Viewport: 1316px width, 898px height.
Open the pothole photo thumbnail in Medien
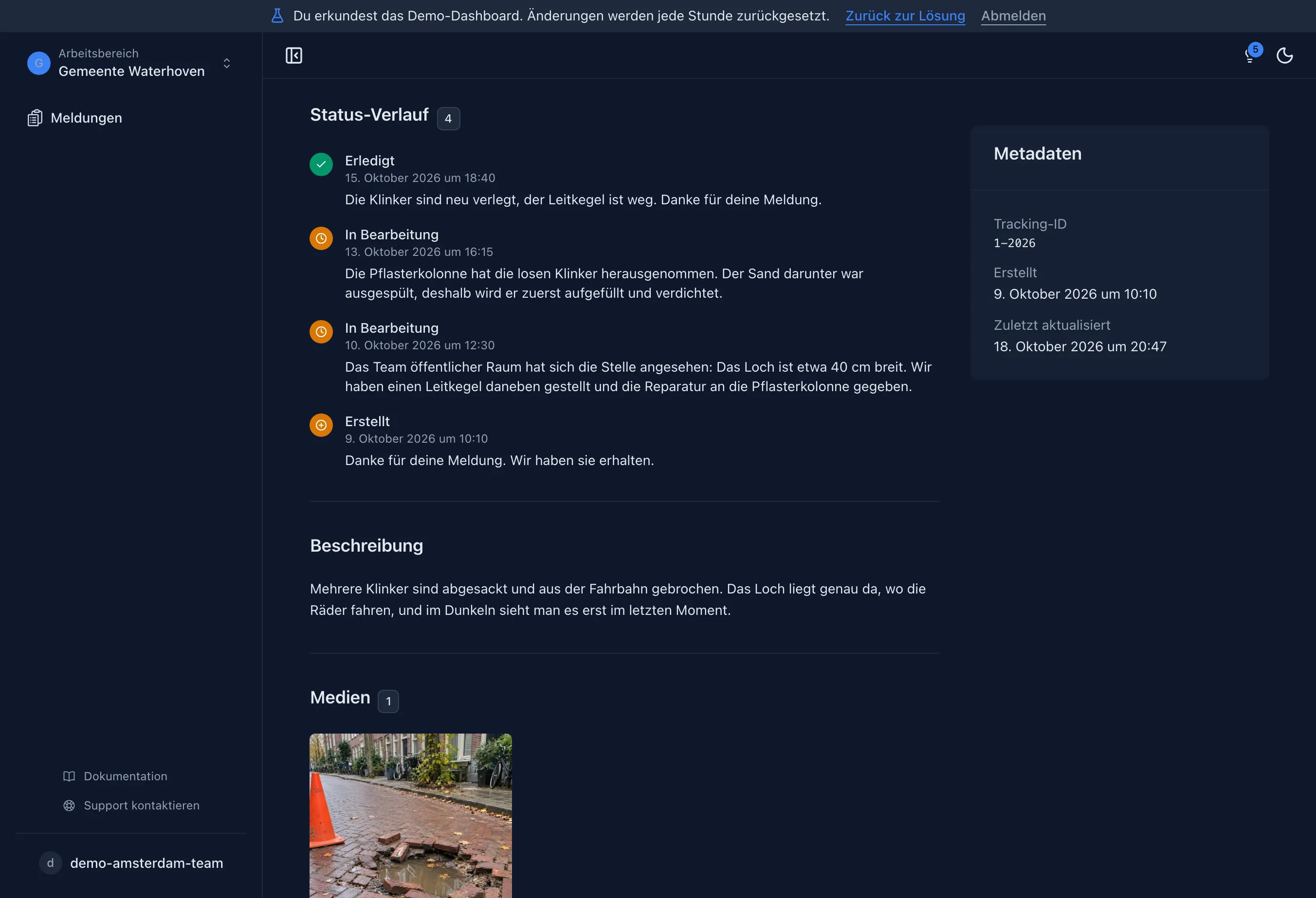[411, 815]
